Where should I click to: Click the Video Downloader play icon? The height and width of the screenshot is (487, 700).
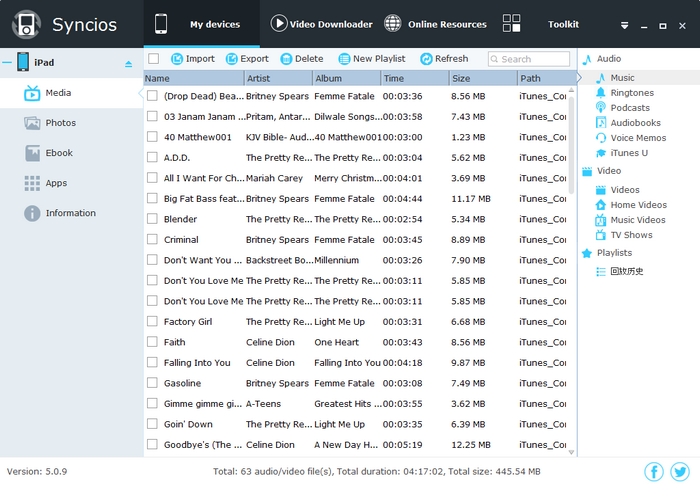(x=279, y=24)
